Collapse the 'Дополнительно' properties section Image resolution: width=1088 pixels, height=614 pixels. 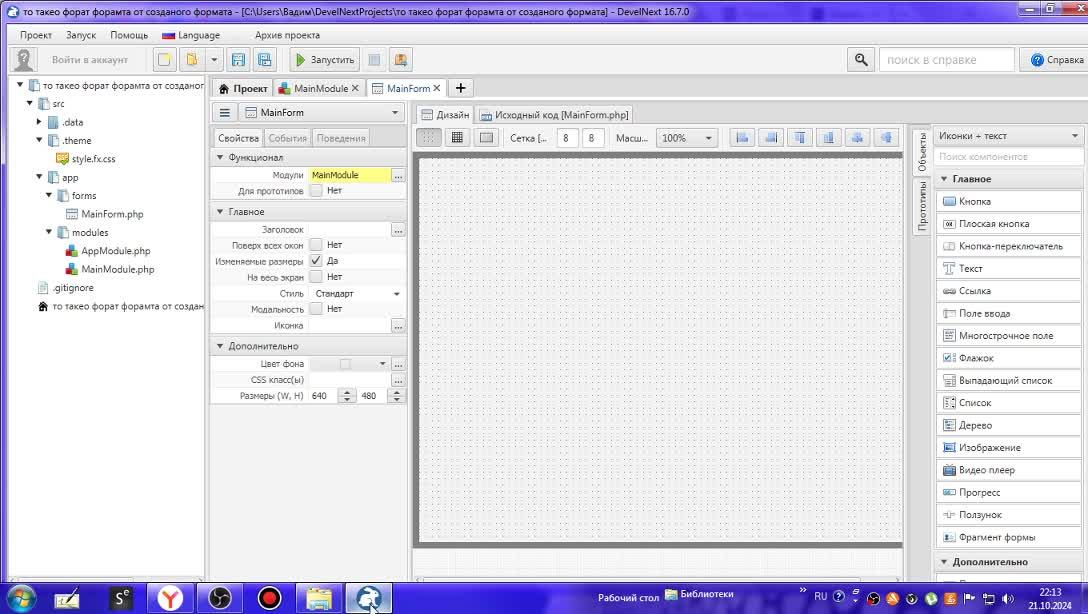pos(220,346)
